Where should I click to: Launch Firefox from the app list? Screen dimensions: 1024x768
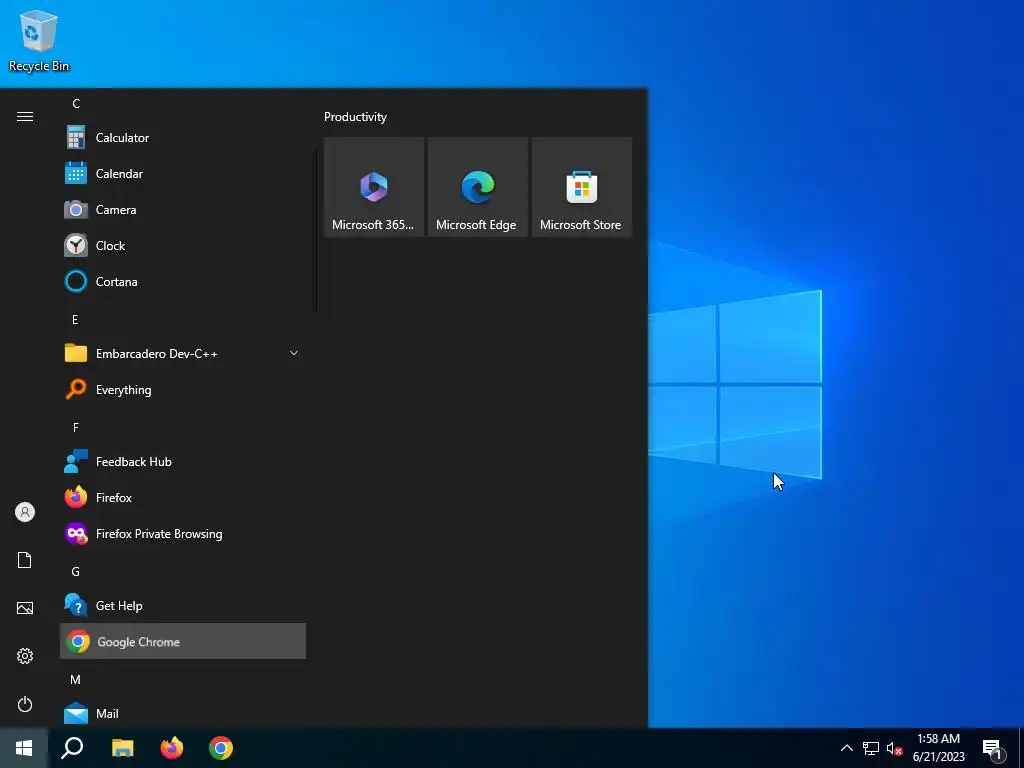pyautogui.click(x=182, y=498)
